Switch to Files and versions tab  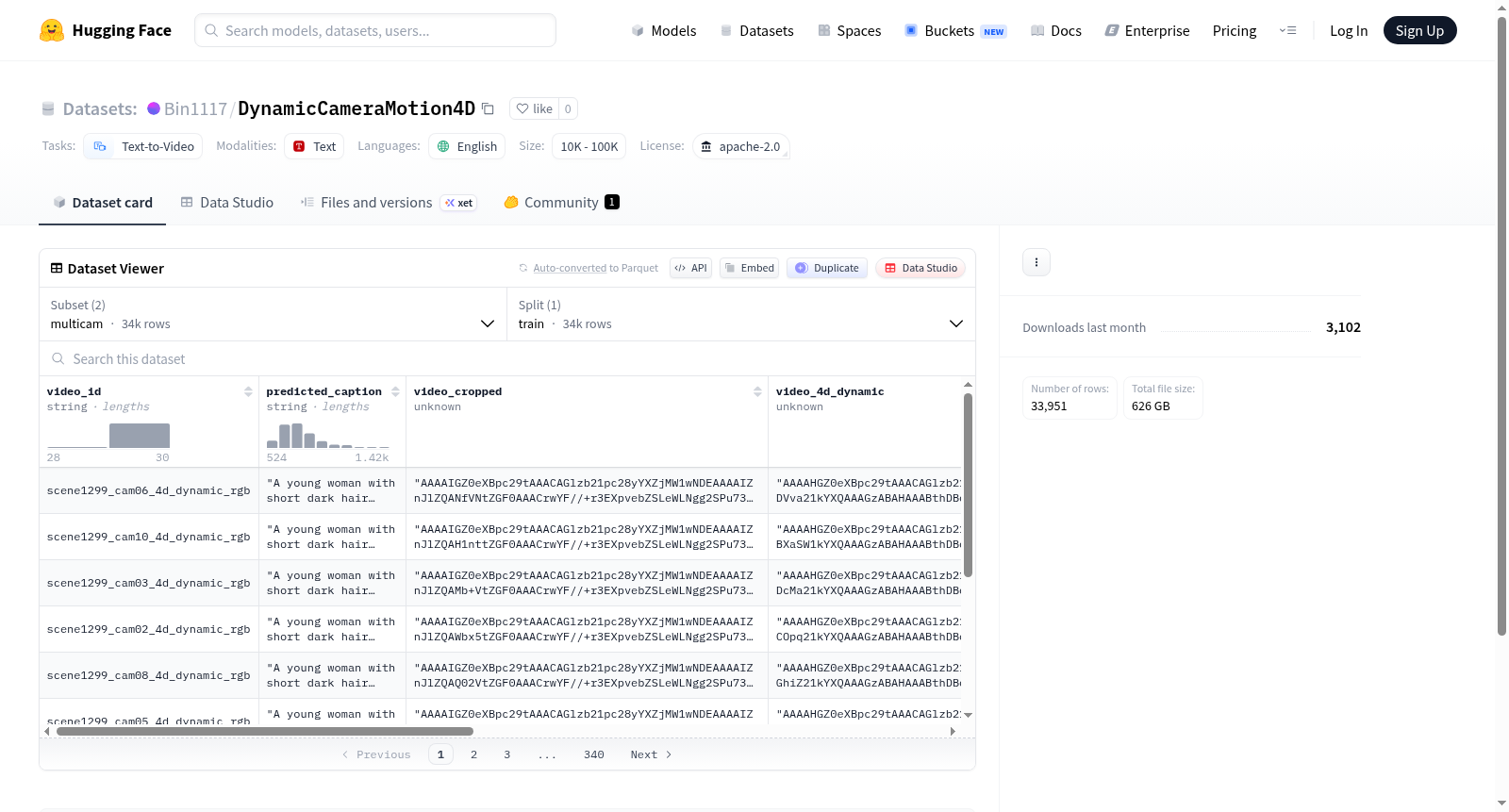pyautogui.click(x=389, y=202)
